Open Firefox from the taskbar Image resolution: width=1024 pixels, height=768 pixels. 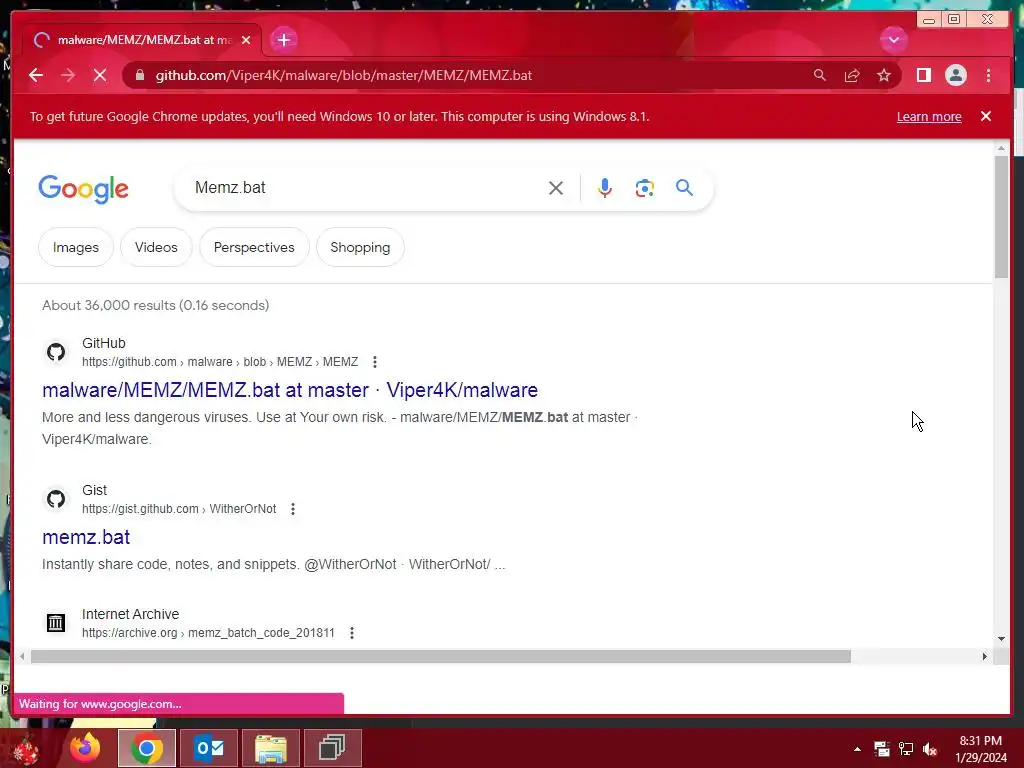tap(85, 748)
